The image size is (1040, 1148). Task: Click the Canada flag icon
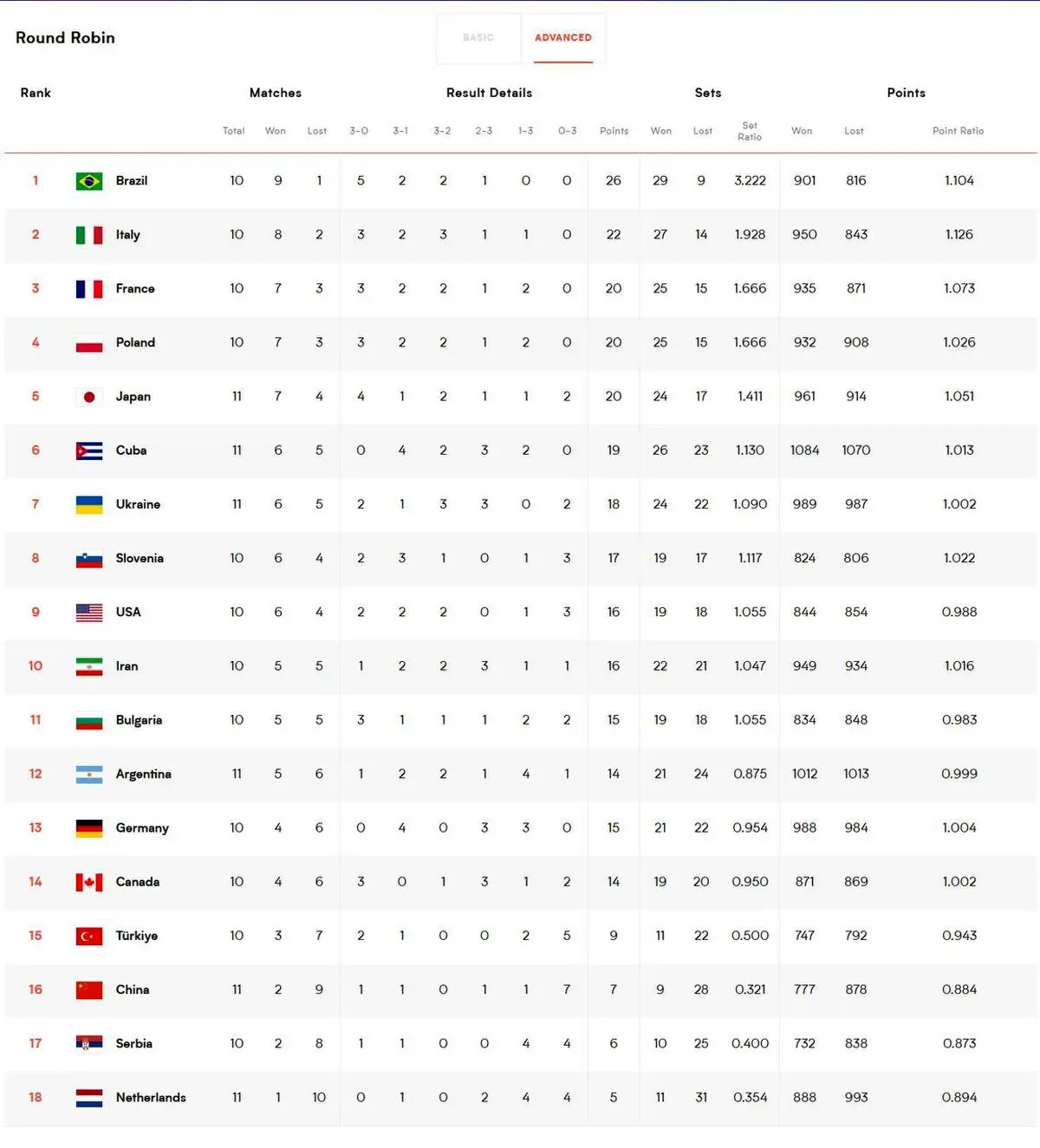pyautogui.click(x=89, y=882)
